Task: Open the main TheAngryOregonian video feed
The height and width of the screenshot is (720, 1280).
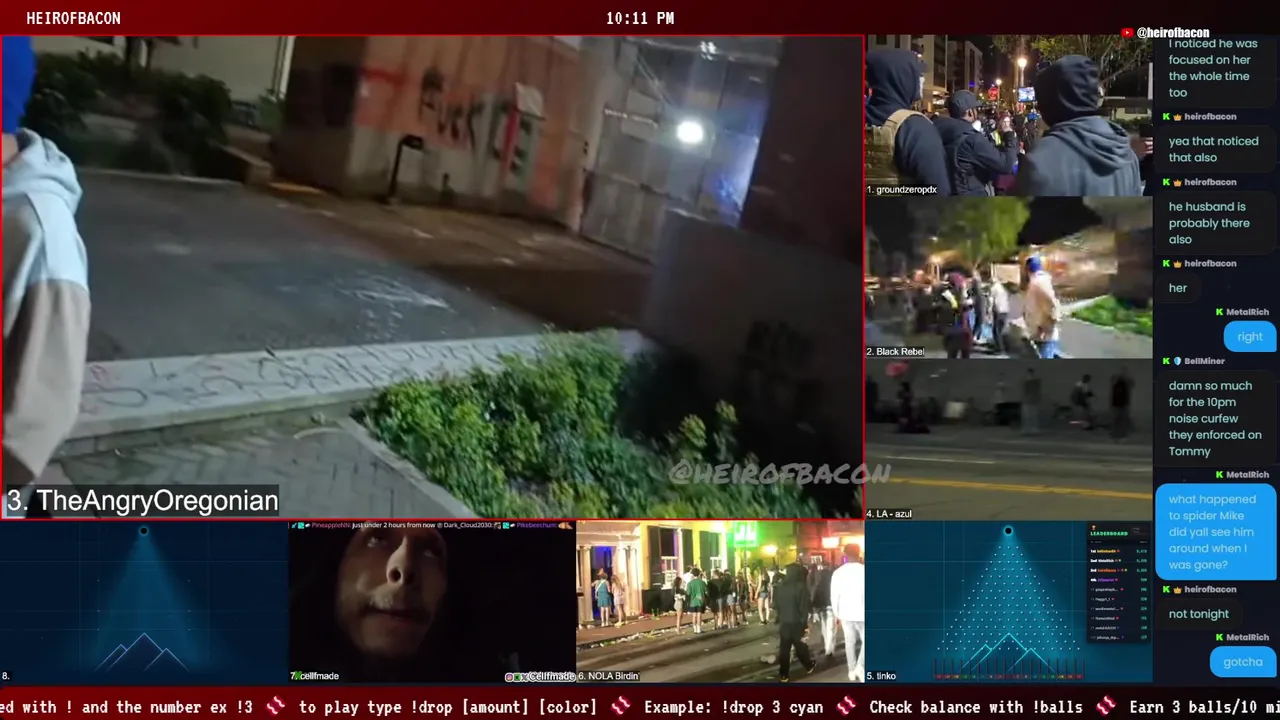Action: (432, 277)
